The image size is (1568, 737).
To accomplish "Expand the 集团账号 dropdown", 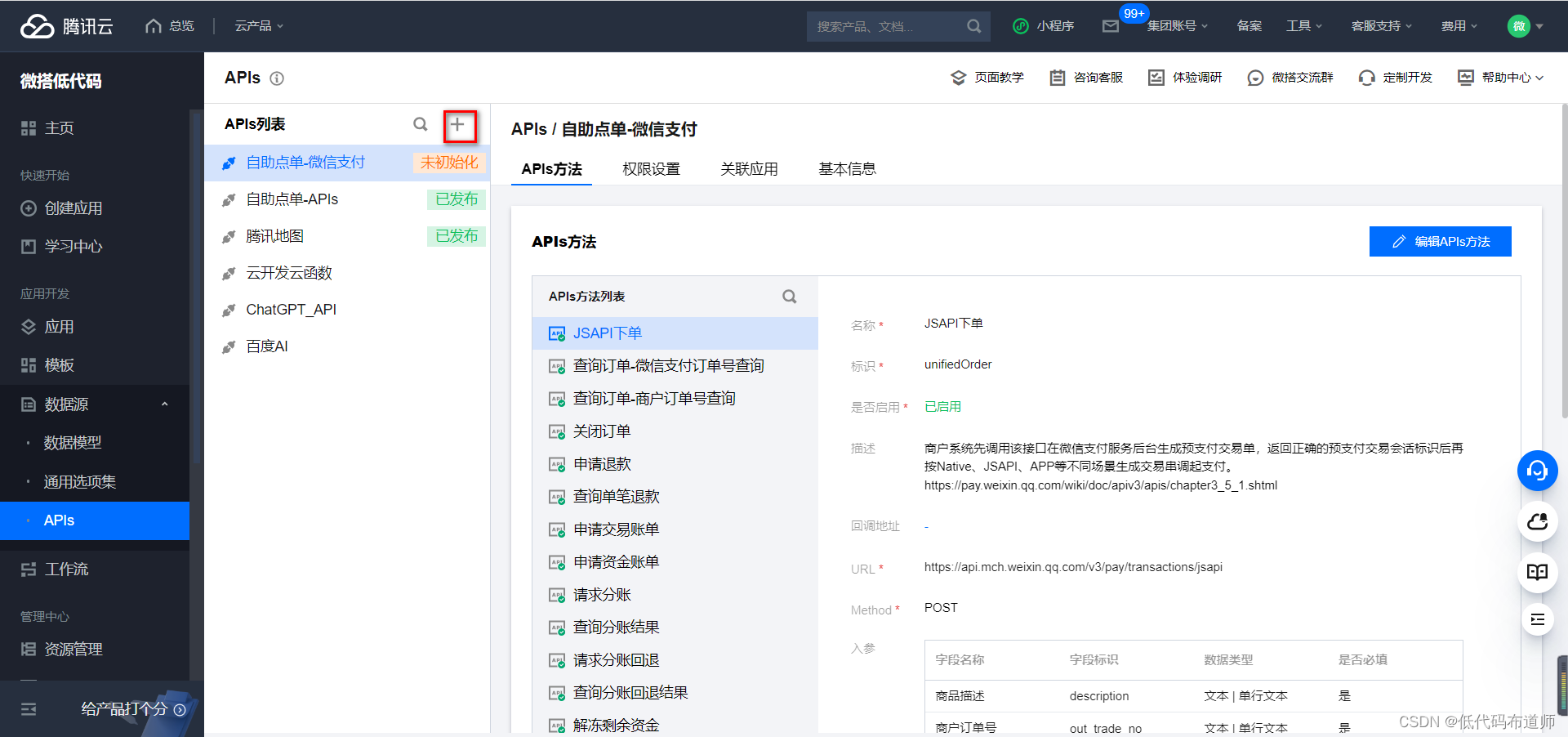I will [x=1177, y=26].
